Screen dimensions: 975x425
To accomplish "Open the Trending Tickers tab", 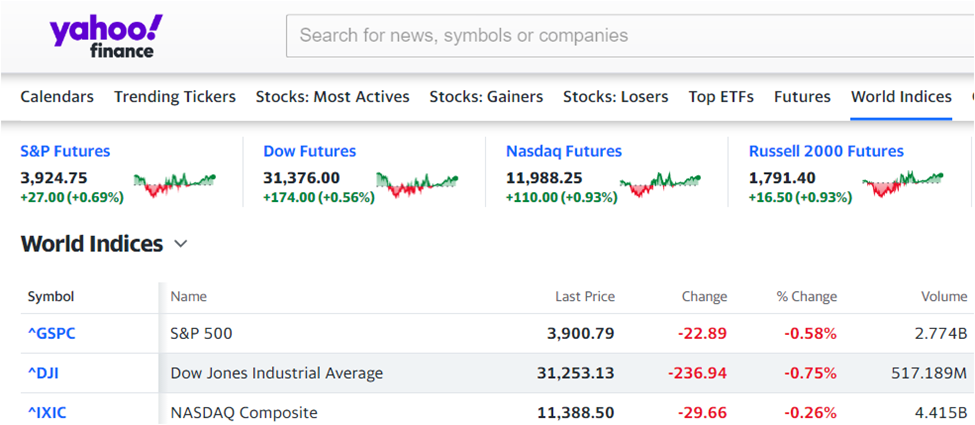I will tap(175, 97).
